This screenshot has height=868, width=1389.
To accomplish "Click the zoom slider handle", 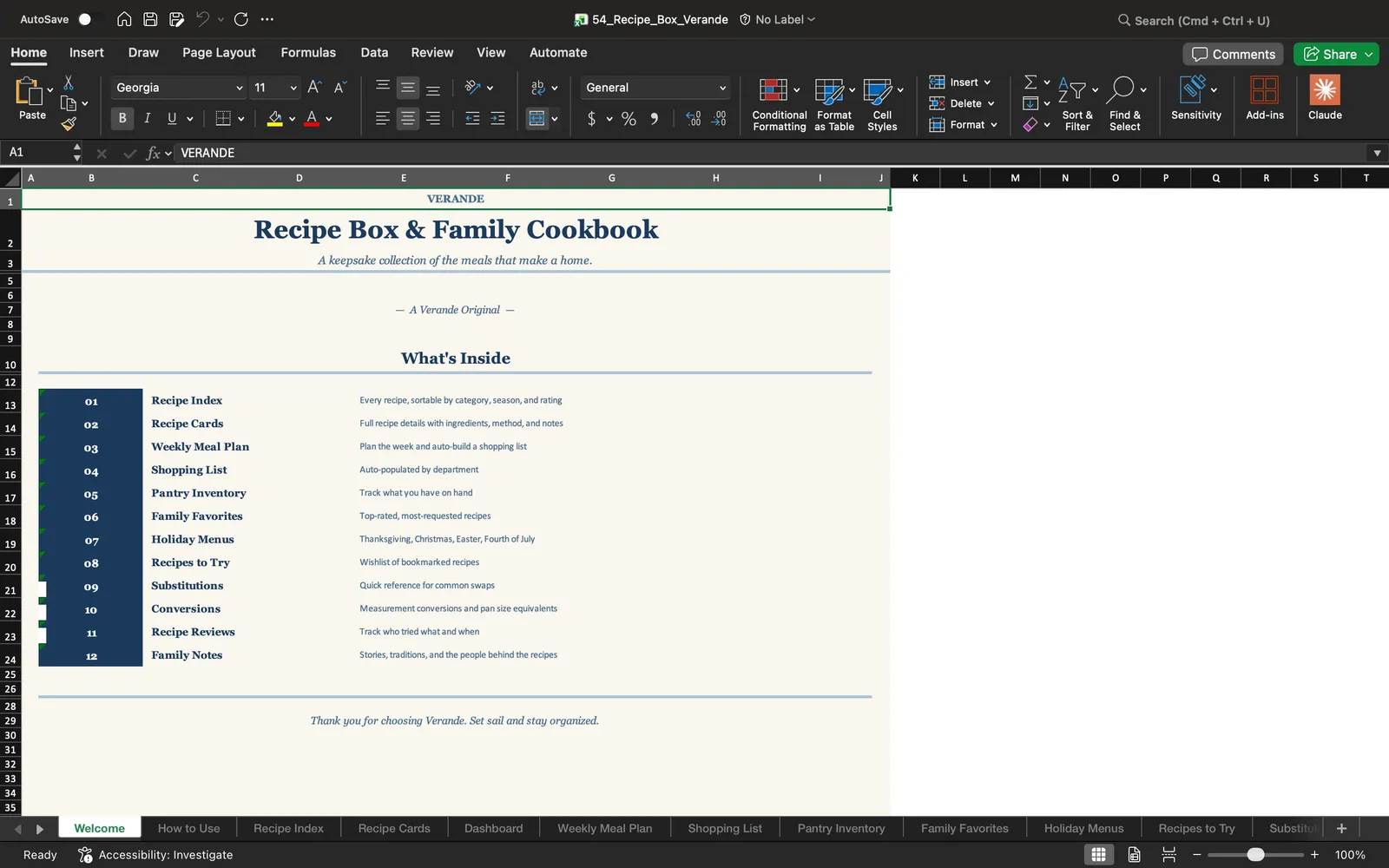I will 1255,855.
